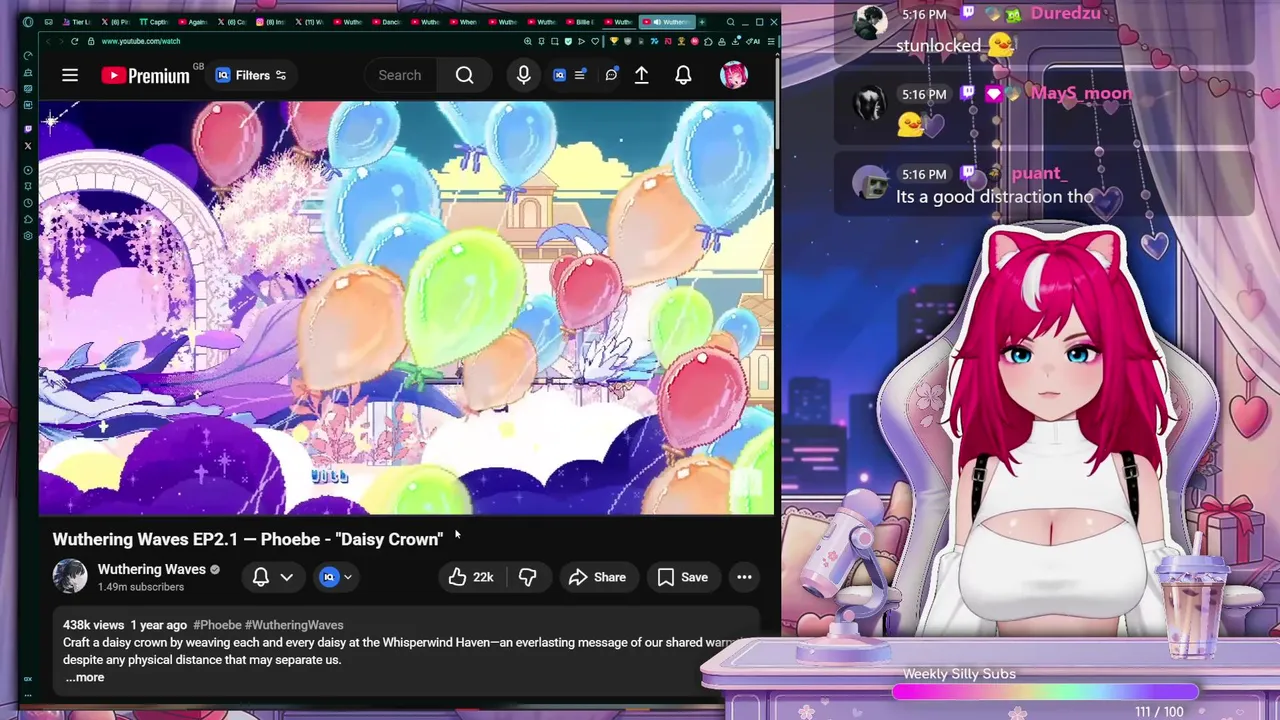Open the YouTube hamburger guide menu
Image resolution: width=1280 pixels, height=720 pixels.
(70, 75)
